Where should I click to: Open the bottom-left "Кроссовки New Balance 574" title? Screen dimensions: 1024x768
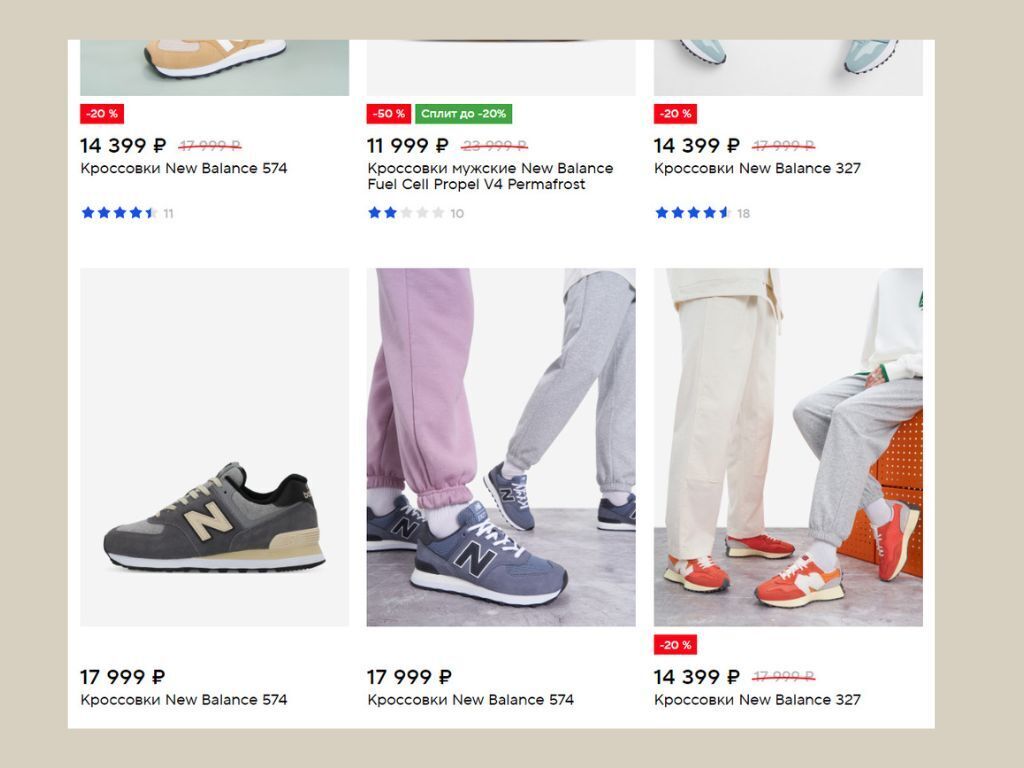point(184,700)
